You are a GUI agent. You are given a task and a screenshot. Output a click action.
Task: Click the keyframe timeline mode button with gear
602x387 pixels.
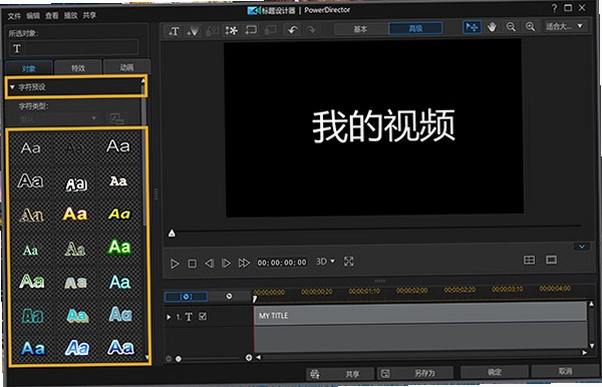tap(186, 297)
